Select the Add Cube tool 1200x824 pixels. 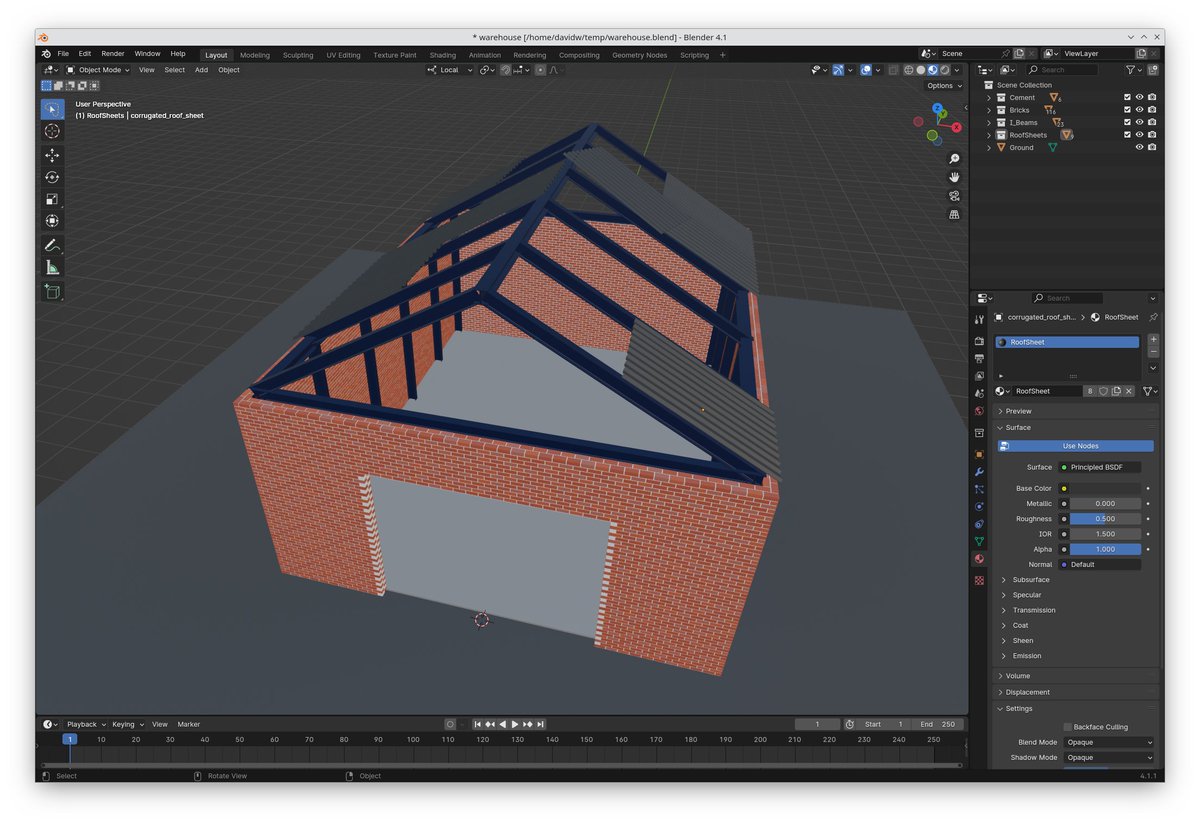coord(52,291)
